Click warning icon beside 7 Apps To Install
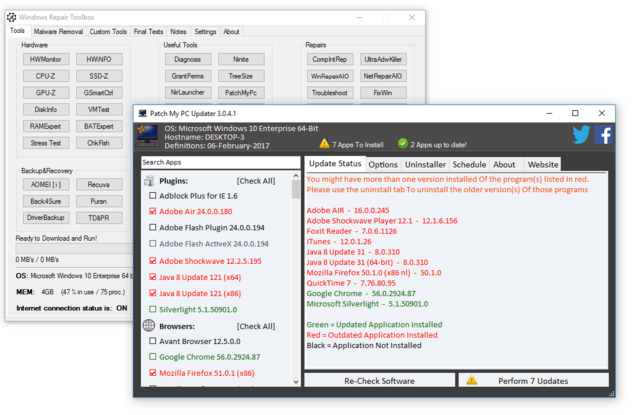This screenshot has width=640, height=415. click(324, 144)
